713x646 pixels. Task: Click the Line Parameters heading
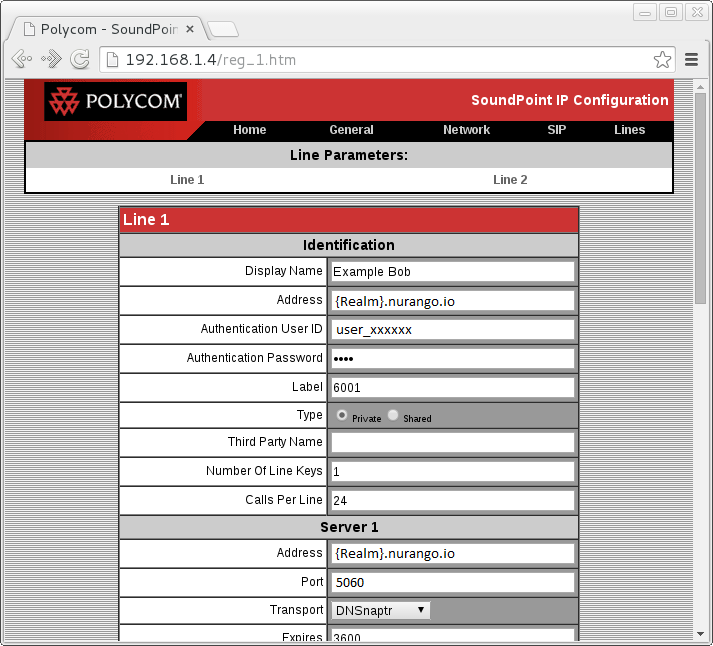pyautogui.click(x=349, y=155)
